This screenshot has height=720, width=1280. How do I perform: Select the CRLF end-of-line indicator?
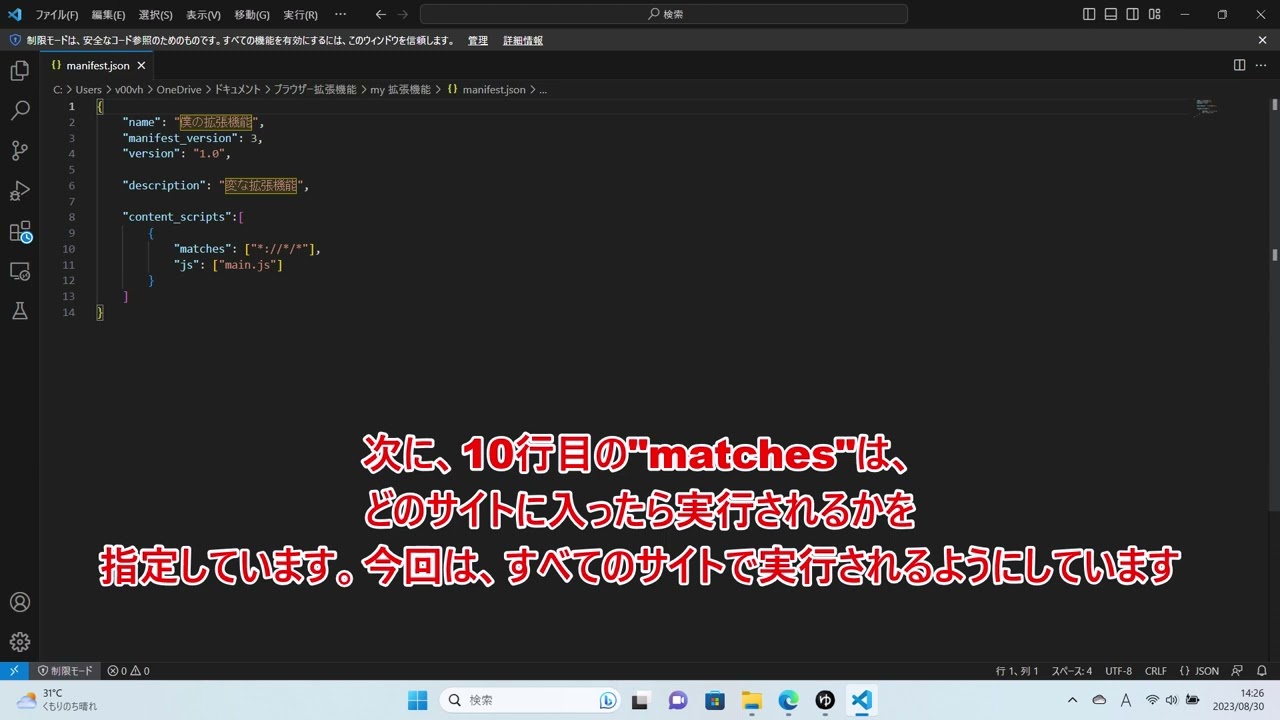tap(1155, 671)
